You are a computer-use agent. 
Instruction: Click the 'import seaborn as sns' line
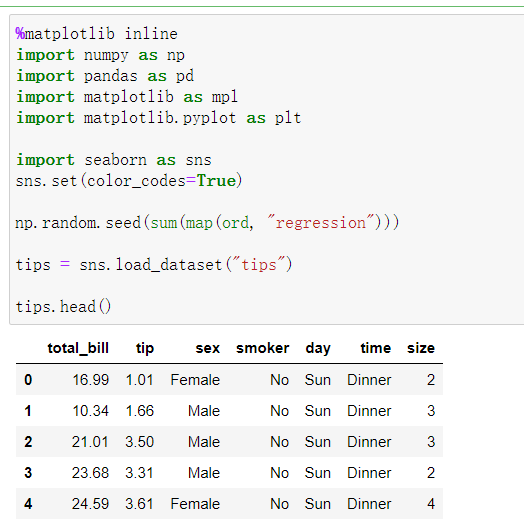tap(114, 160)
